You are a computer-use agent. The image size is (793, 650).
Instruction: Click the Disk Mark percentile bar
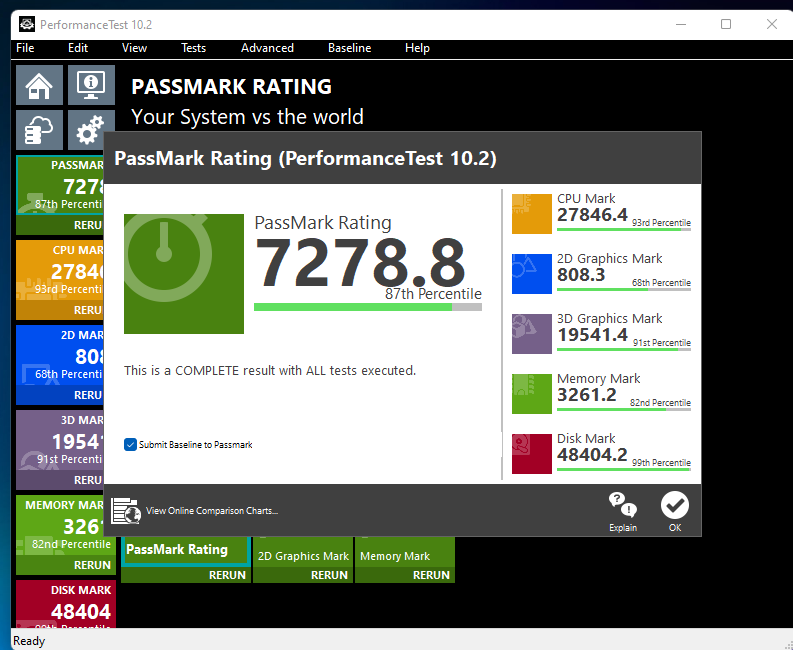624,470
